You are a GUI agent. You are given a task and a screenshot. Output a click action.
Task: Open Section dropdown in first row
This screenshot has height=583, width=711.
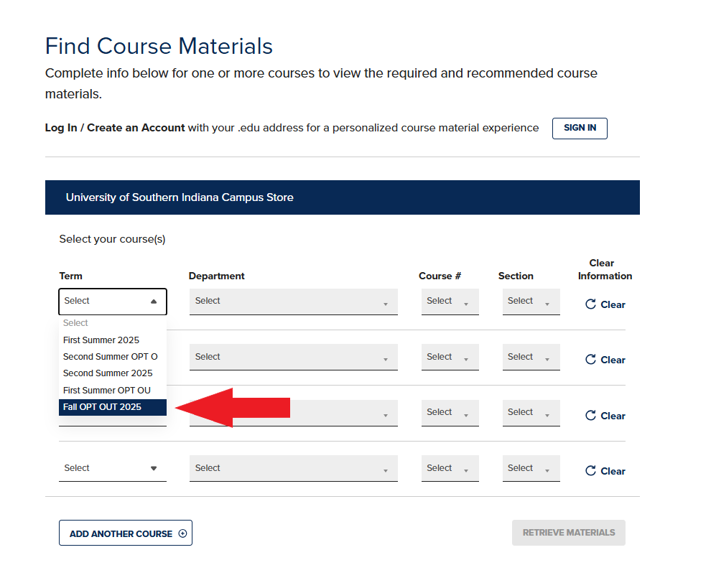coord(530,301)
